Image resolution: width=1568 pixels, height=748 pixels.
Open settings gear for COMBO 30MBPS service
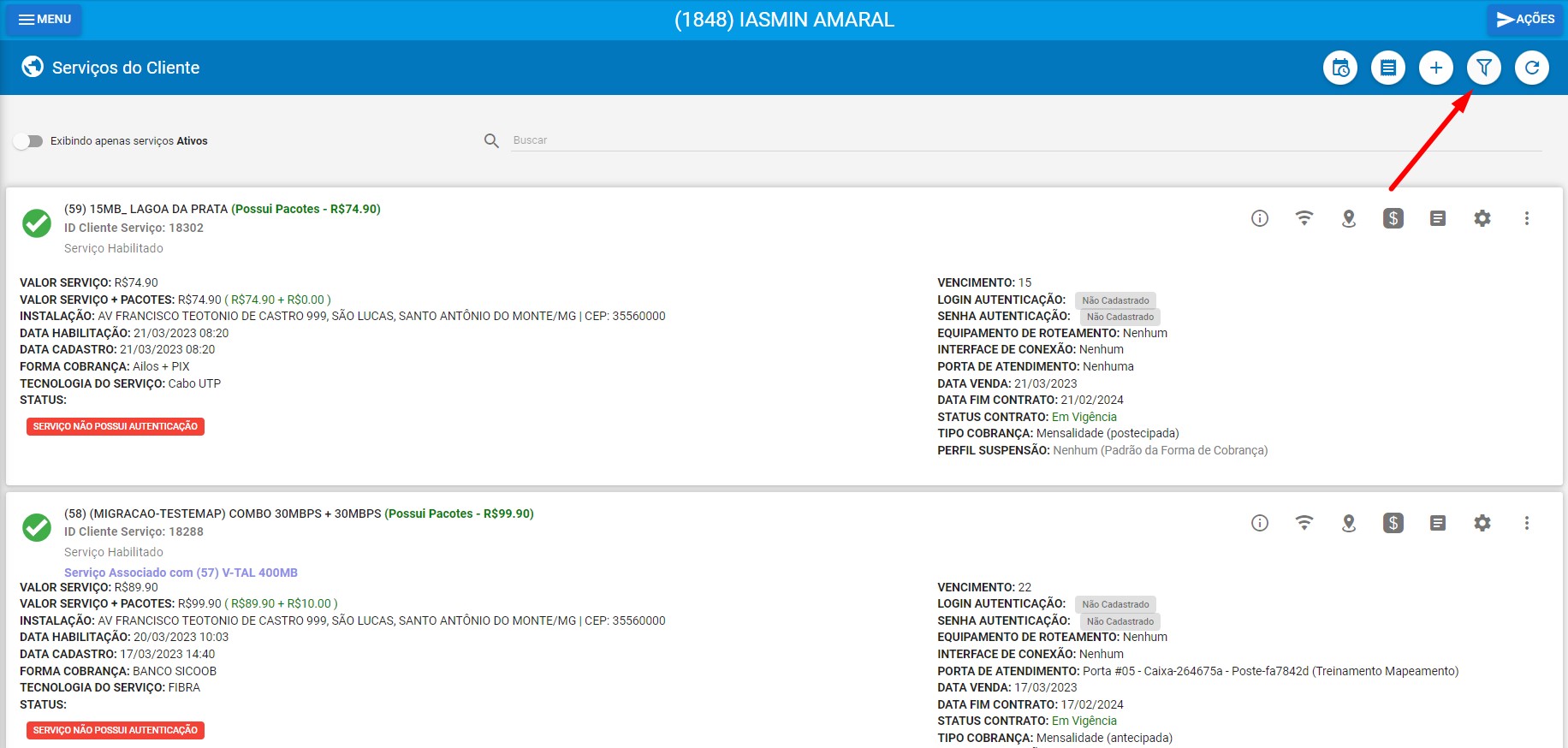tap(1482, 523)
